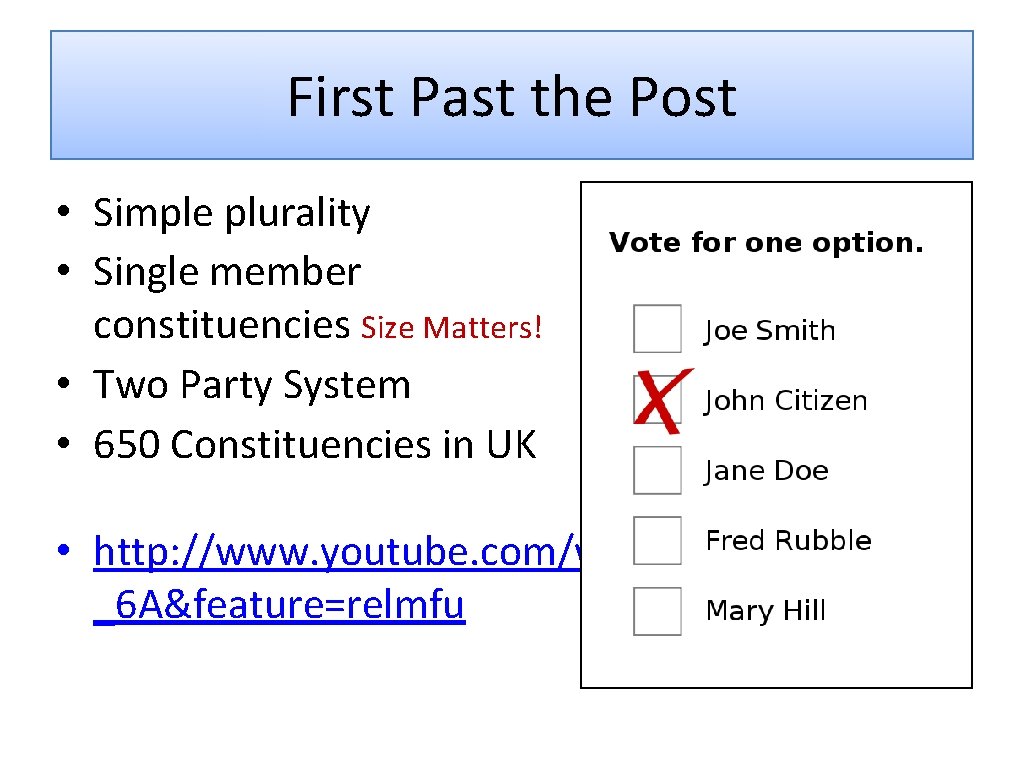Tick the checkbox beside Joe Smith
The width and height of the screenshot is (1024, 768).
657,329
